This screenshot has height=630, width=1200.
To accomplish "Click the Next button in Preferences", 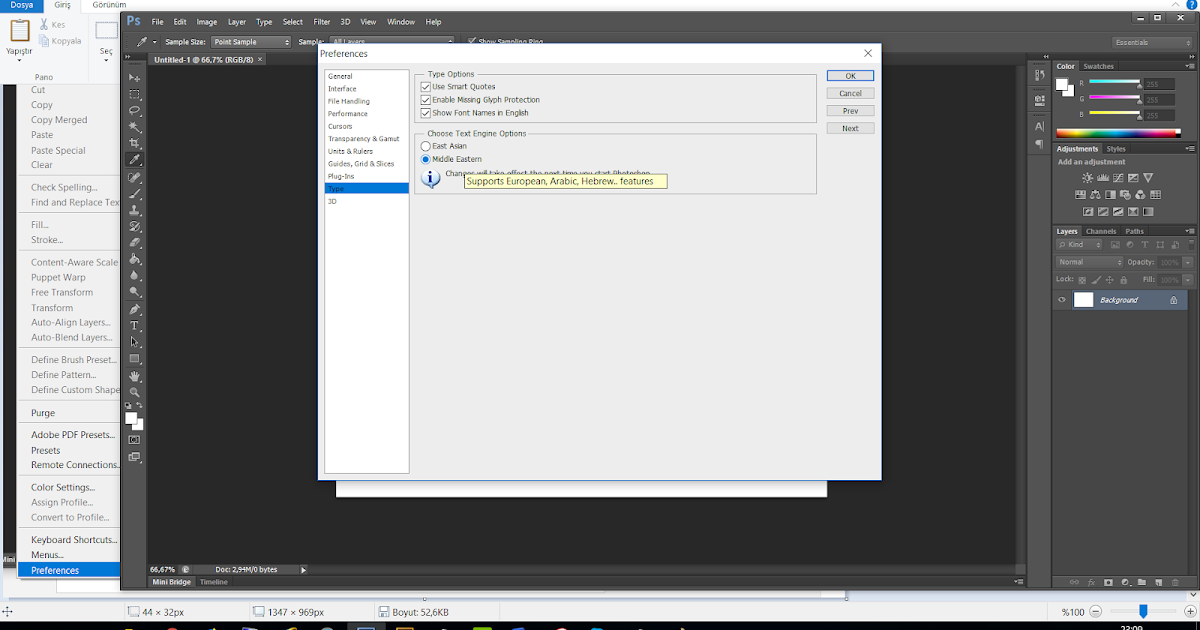I will [x=850, y=128].
